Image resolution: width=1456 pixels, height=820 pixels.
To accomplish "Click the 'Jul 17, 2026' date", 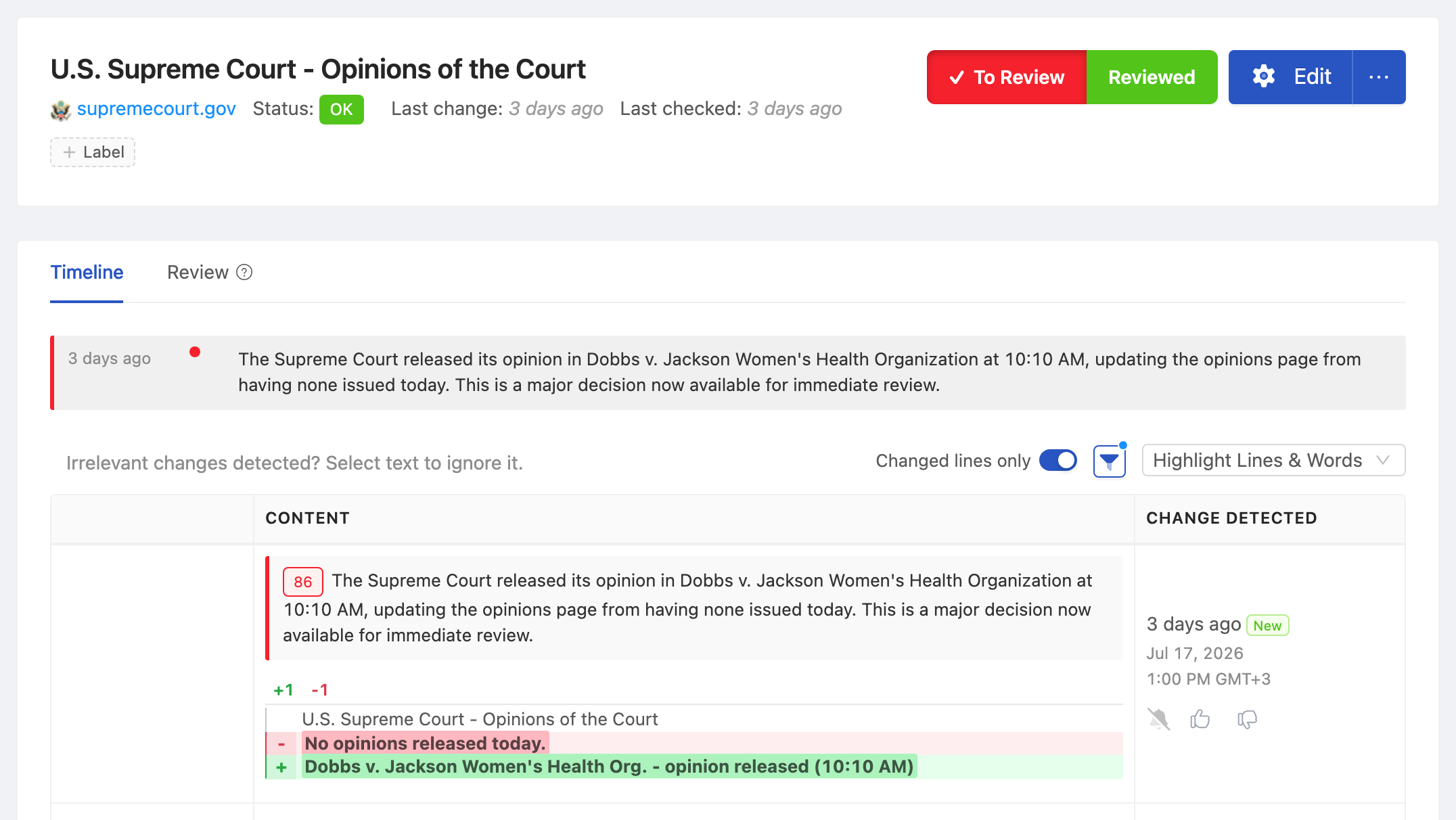I will click(1195, 654).
